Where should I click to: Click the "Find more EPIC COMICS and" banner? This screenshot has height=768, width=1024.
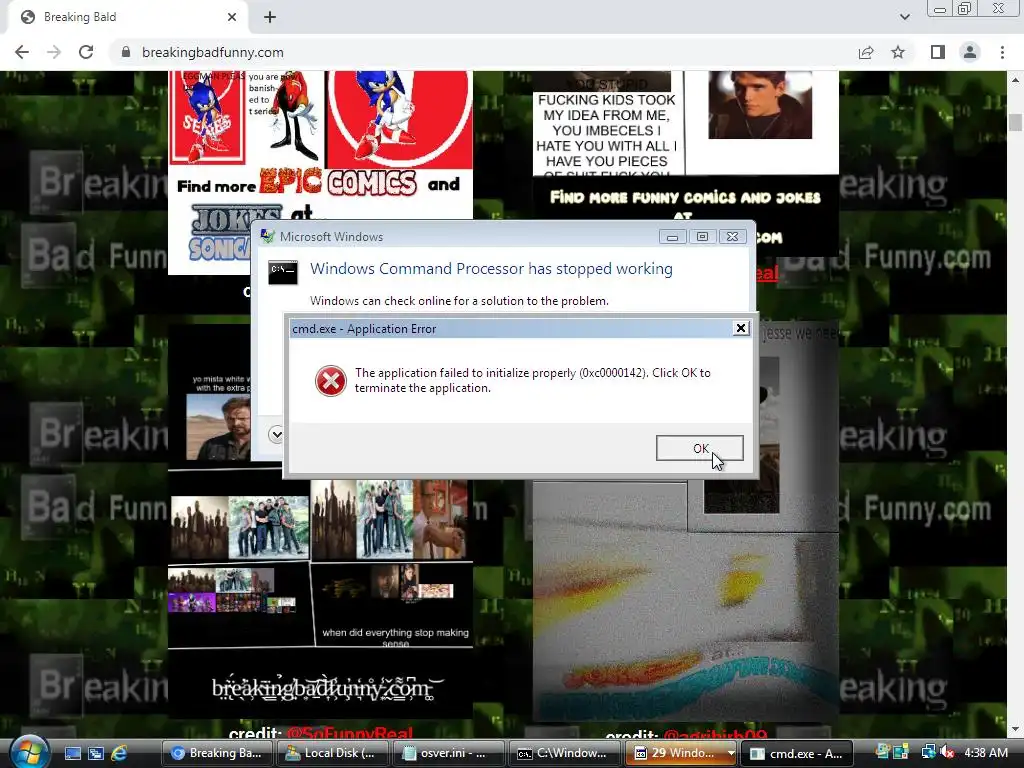pyautogui.click(x=319, y=183)
